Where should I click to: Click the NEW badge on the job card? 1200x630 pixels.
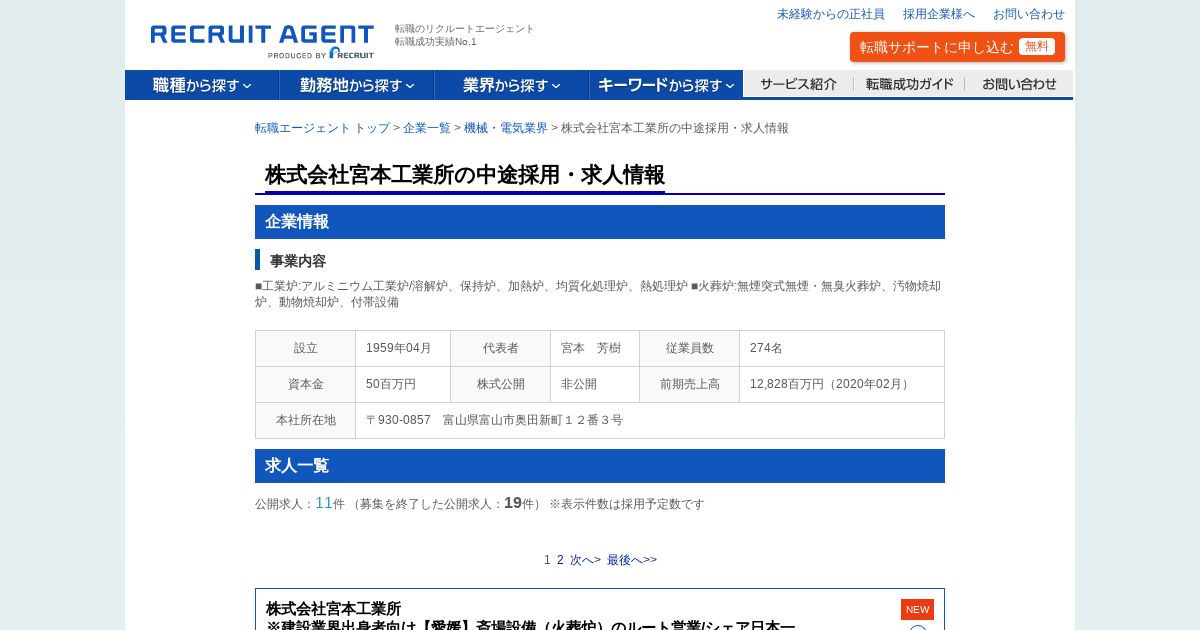(917, 609)
